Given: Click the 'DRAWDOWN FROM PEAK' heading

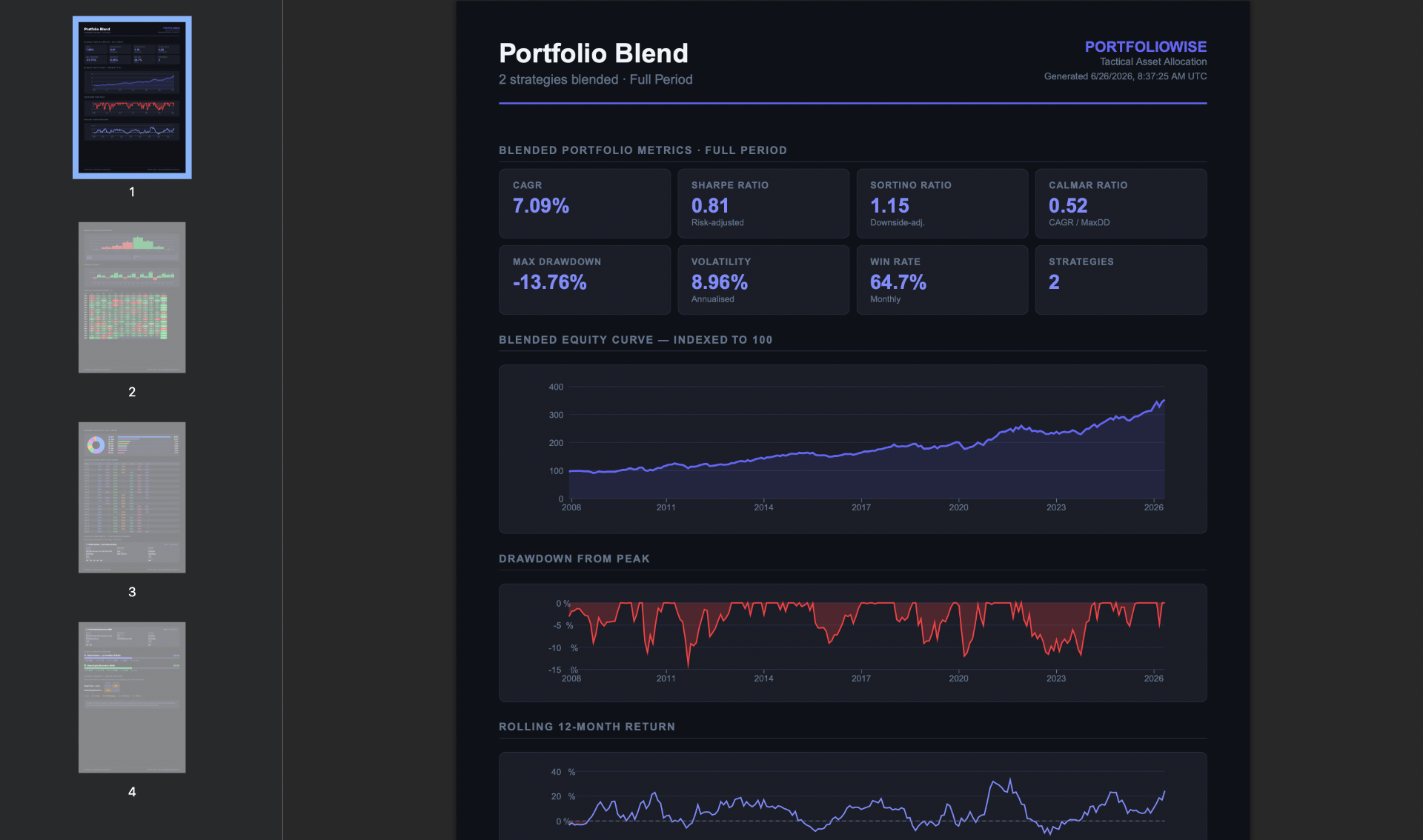Looking at the screenshot, I should point(574,559).
